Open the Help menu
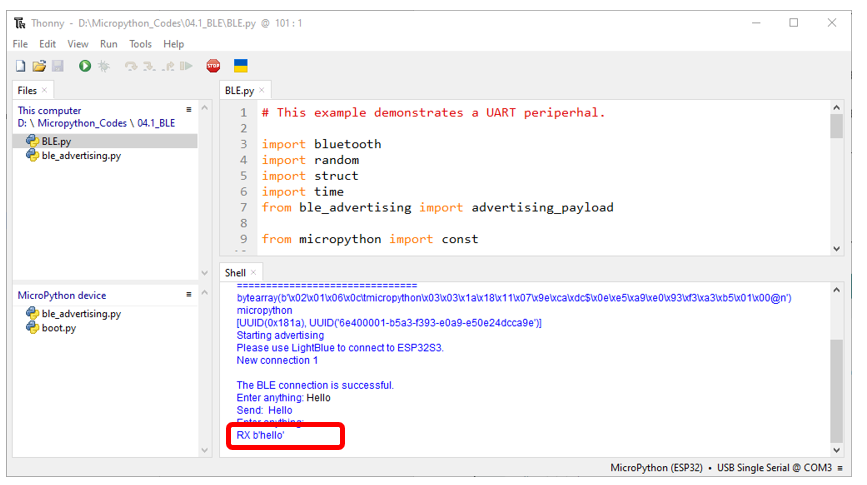The width and height of the screenshot is (867, 485). coord(174,44)
